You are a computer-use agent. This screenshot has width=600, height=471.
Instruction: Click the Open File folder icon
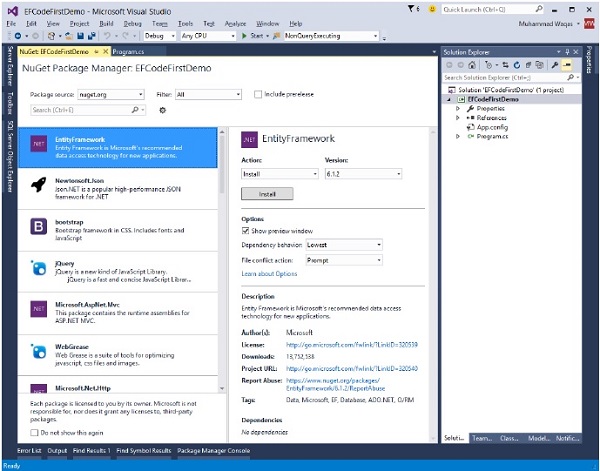pos(69,36)
